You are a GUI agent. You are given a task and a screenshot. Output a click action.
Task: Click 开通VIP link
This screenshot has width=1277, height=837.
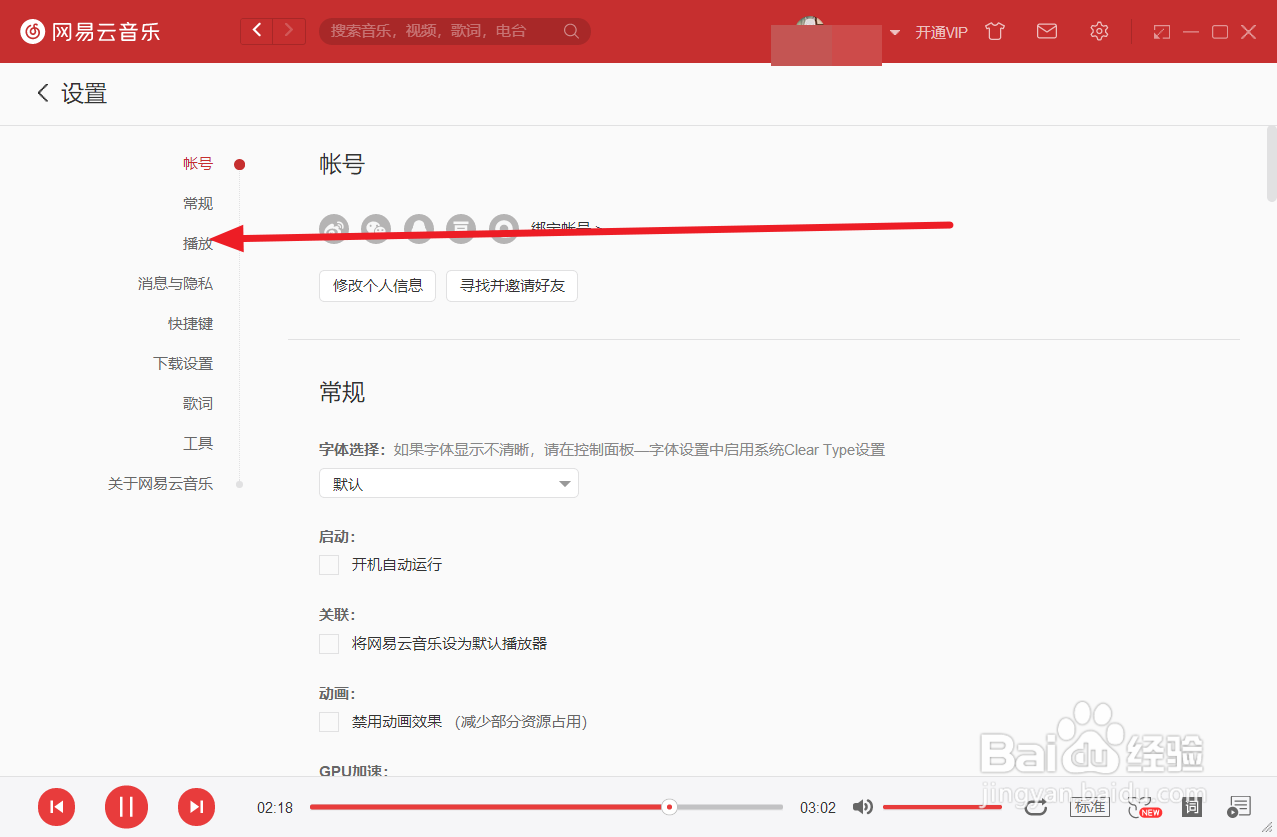(x=942, y=32)
